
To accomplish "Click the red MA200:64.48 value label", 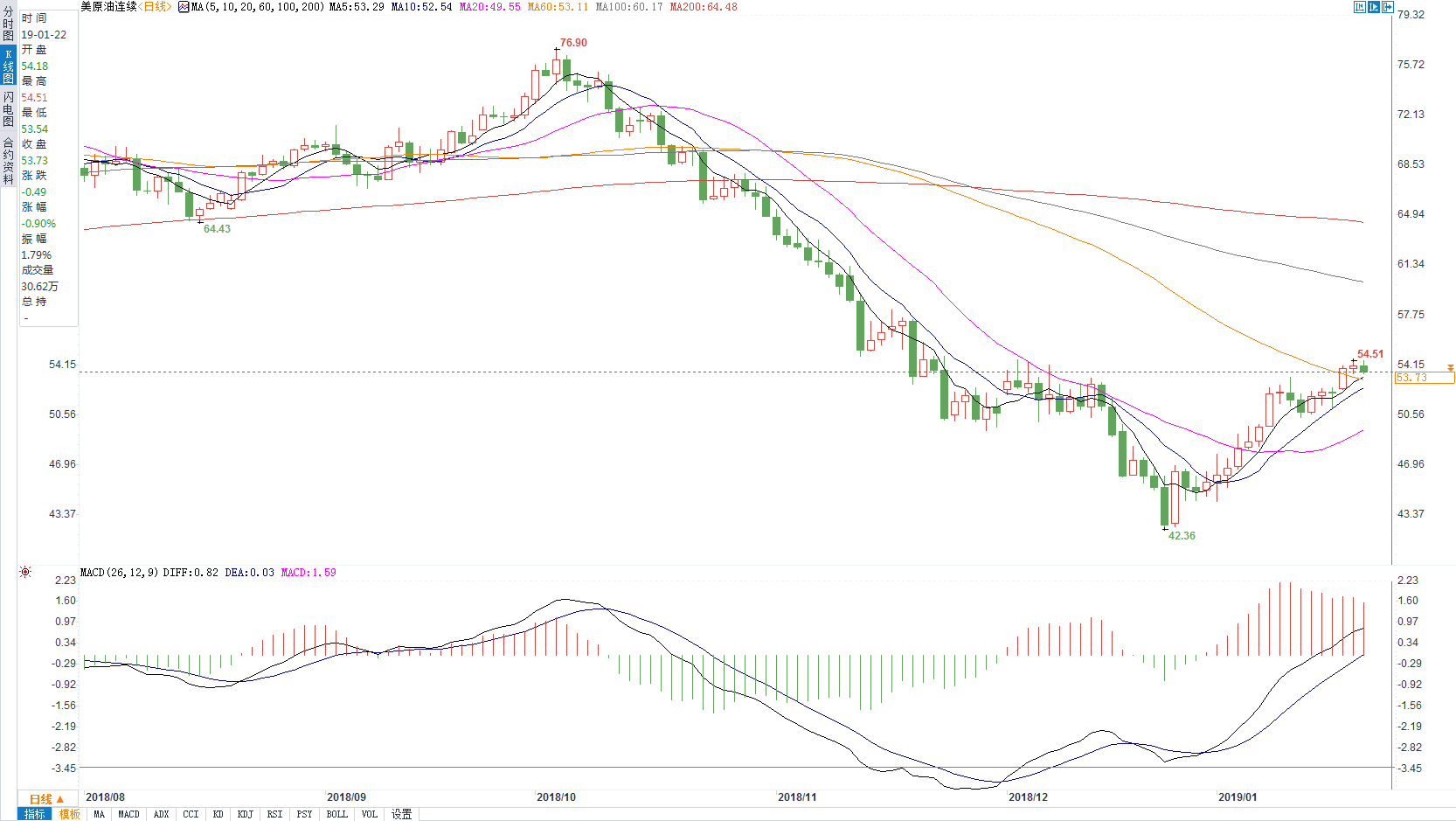I will [704, 7].
